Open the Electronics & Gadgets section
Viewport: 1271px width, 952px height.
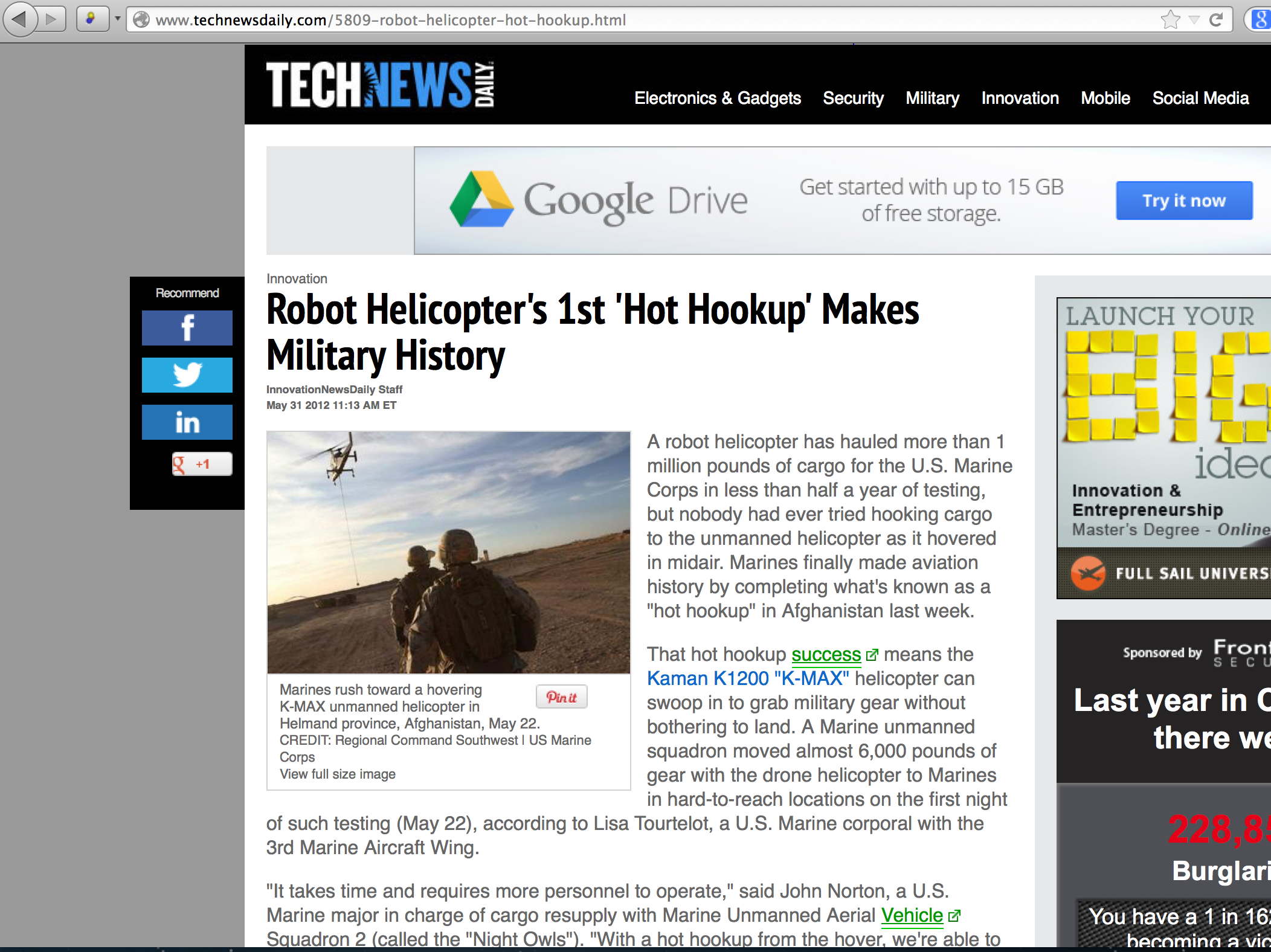[x=717, y=98]
